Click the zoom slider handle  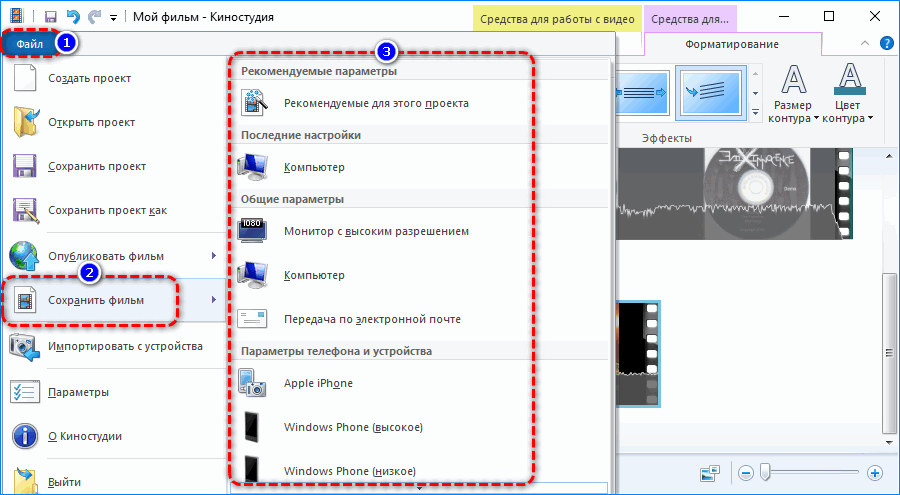765,471
